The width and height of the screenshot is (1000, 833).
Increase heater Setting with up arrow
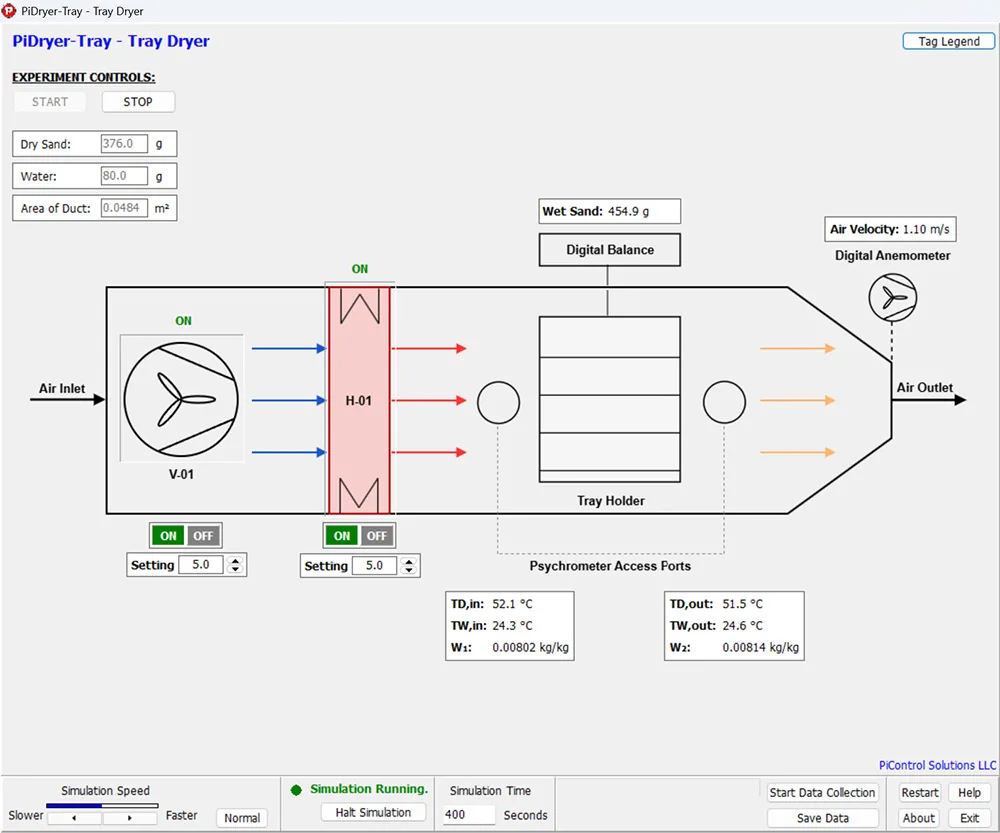(x=409, y=561)
